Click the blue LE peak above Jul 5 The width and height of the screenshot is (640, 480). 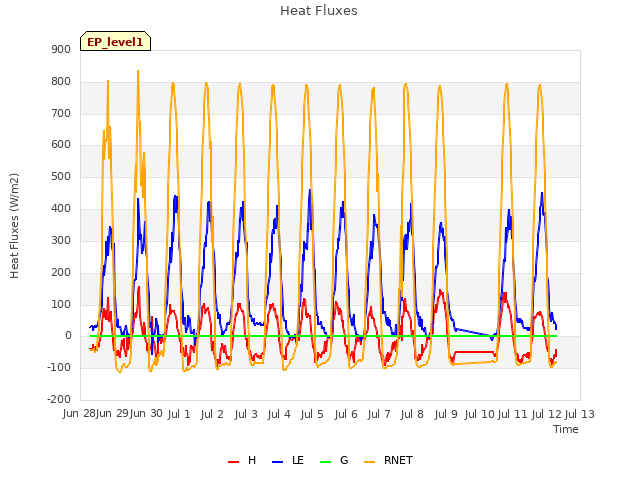pos(310,190)
